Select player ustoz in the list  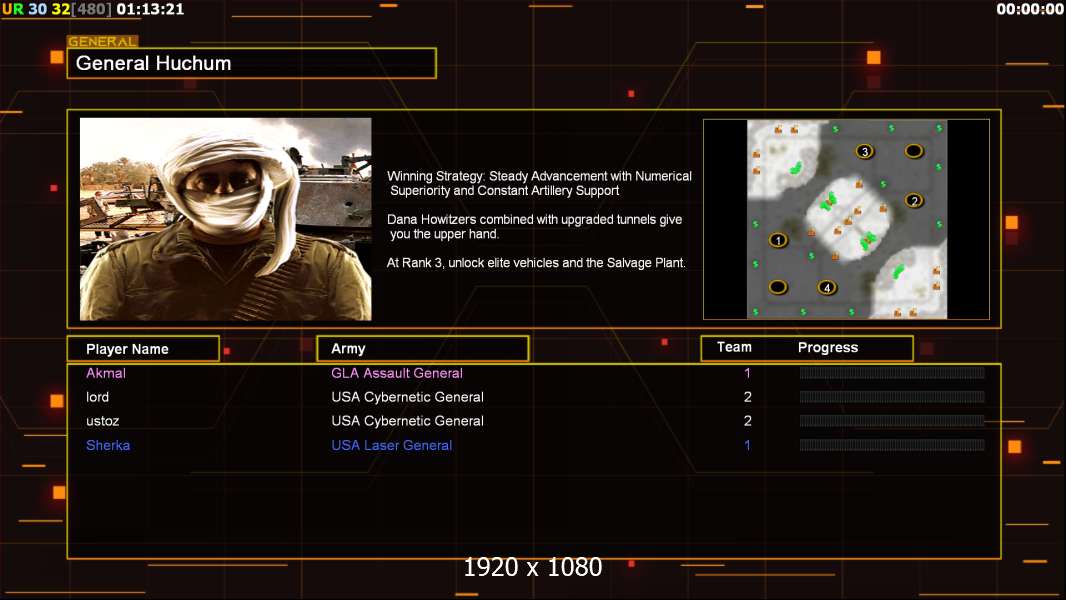tap(103, 421)
